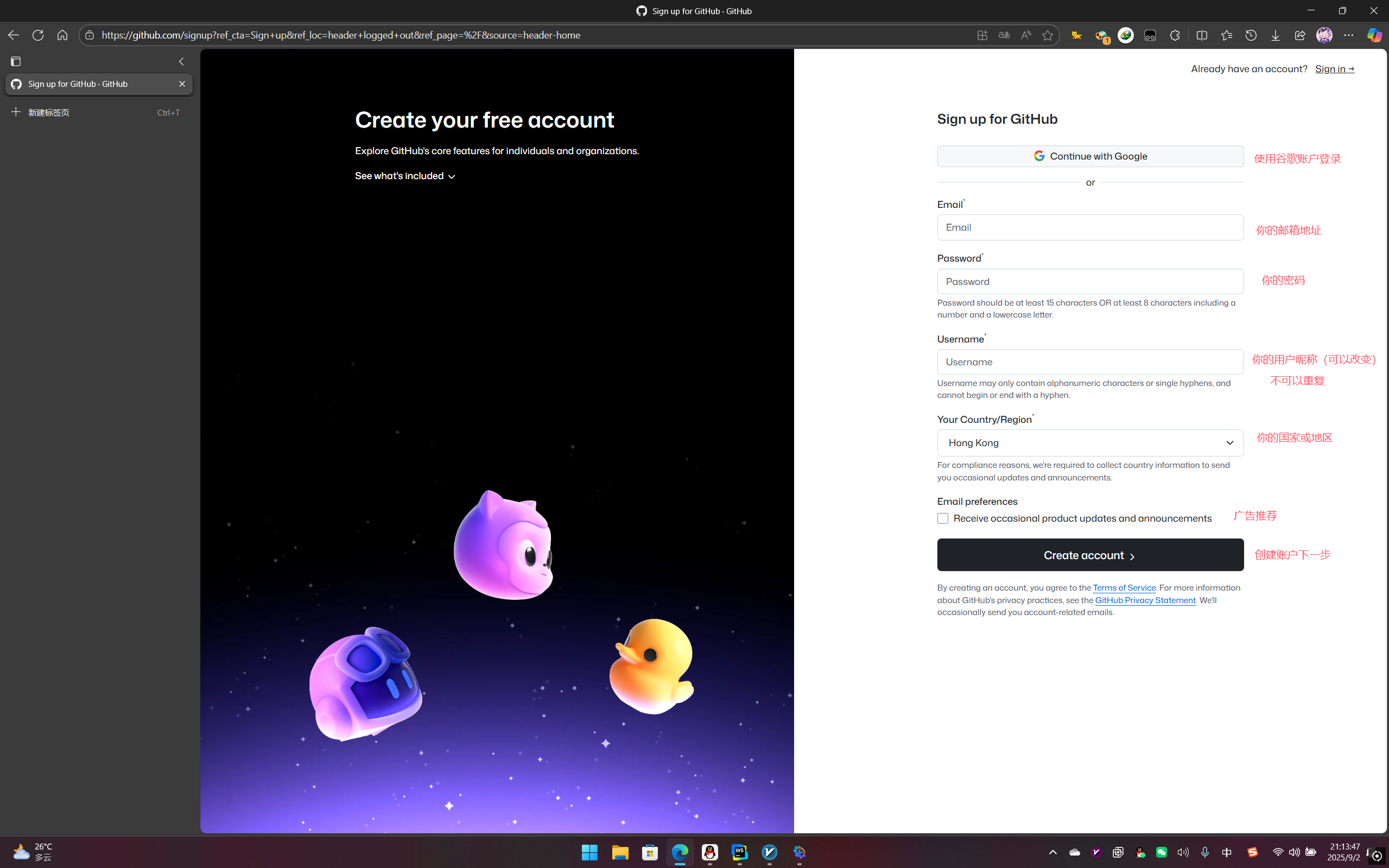The width and height of the screenshot is (1389, 868).
Task: Open the browser extensions puzzle icon
Action: (1175, 35)
